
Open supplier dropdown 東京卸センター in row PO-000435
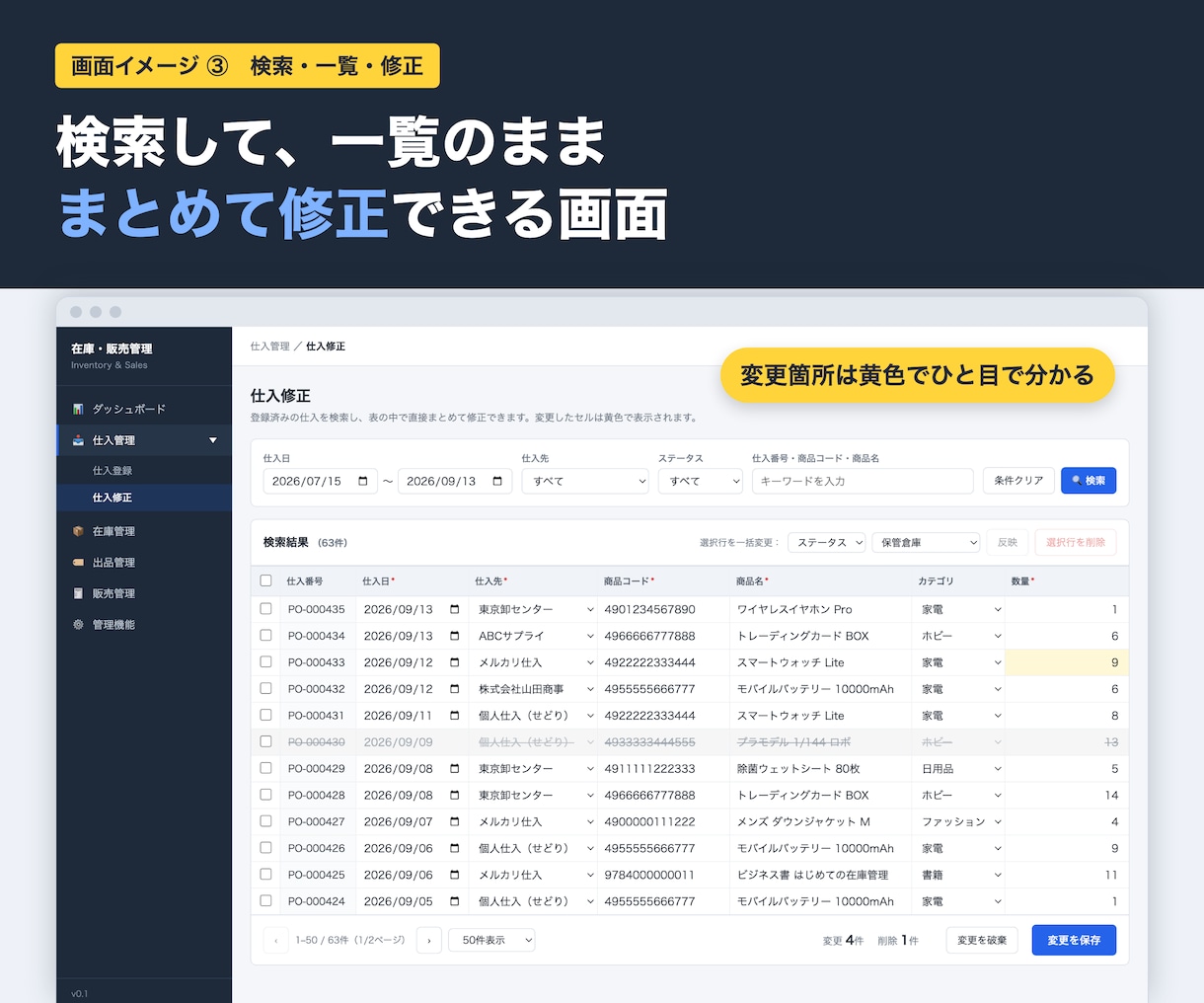pyautogui.click(x=536, y=609)
